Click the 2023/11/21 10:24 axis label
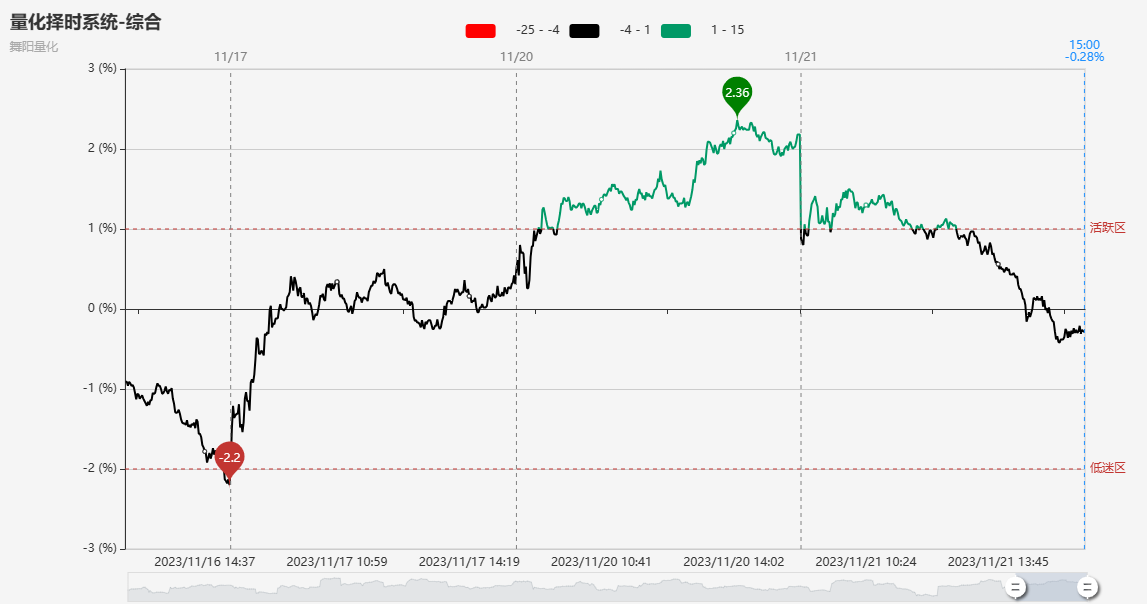Screen dimensions: 1147x604 866,562
